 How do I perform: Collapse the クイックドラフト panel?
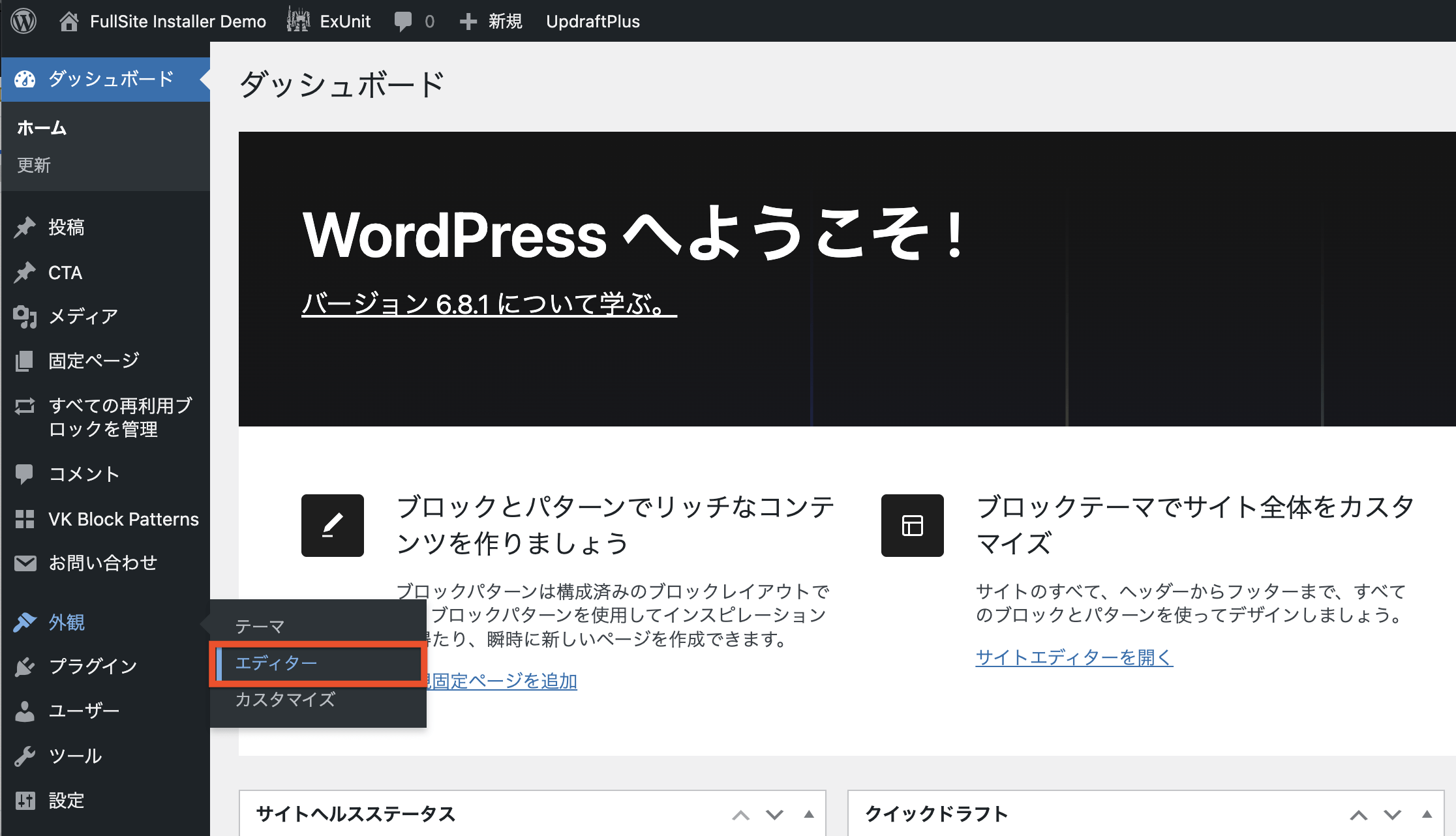click(x=1427, y=814)
